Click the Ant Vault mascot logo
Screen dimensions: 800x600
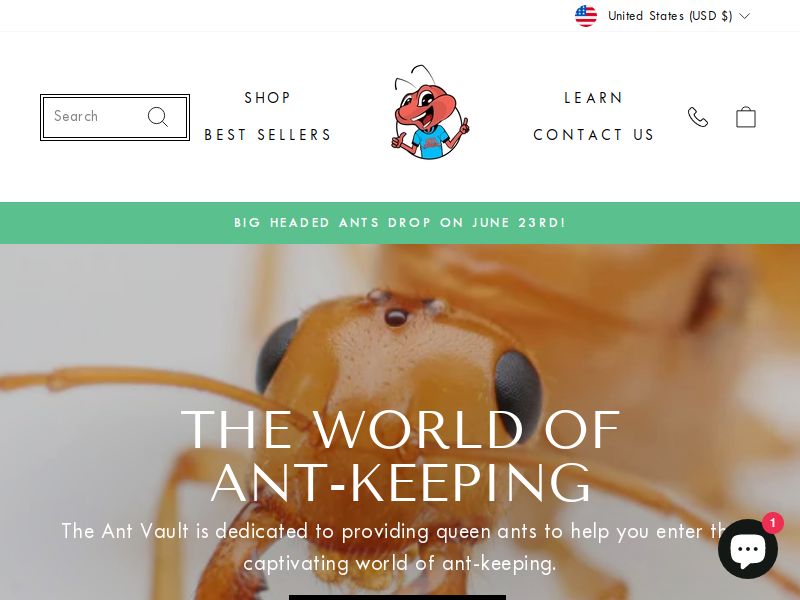pyautogui.click(x=430, y=112)
